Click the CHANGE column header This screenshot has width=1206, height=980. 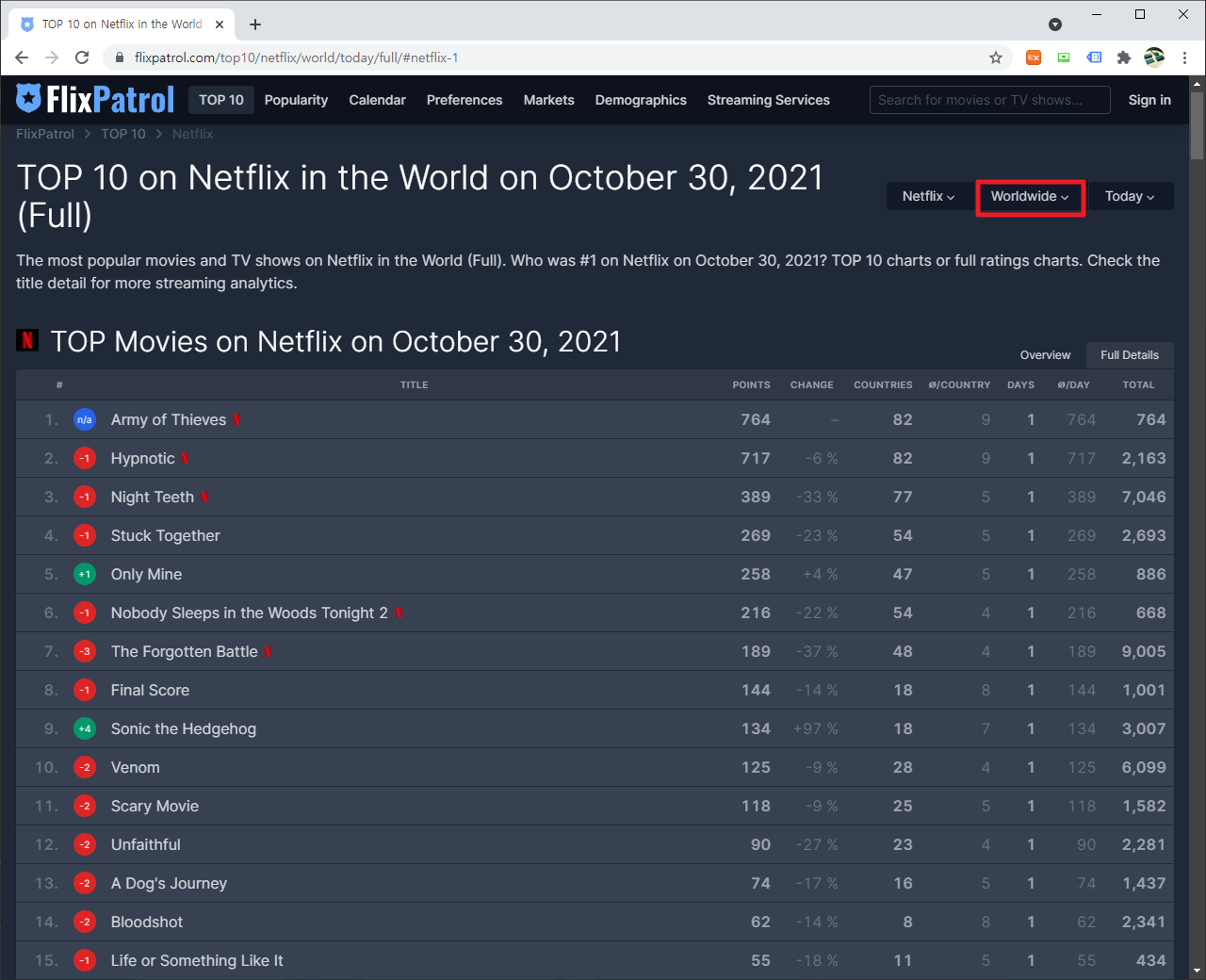811,384
